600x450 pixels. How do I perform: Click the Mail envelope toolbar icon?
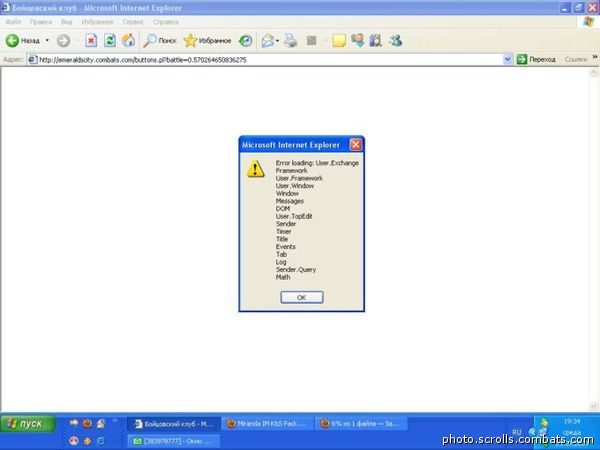267,41
